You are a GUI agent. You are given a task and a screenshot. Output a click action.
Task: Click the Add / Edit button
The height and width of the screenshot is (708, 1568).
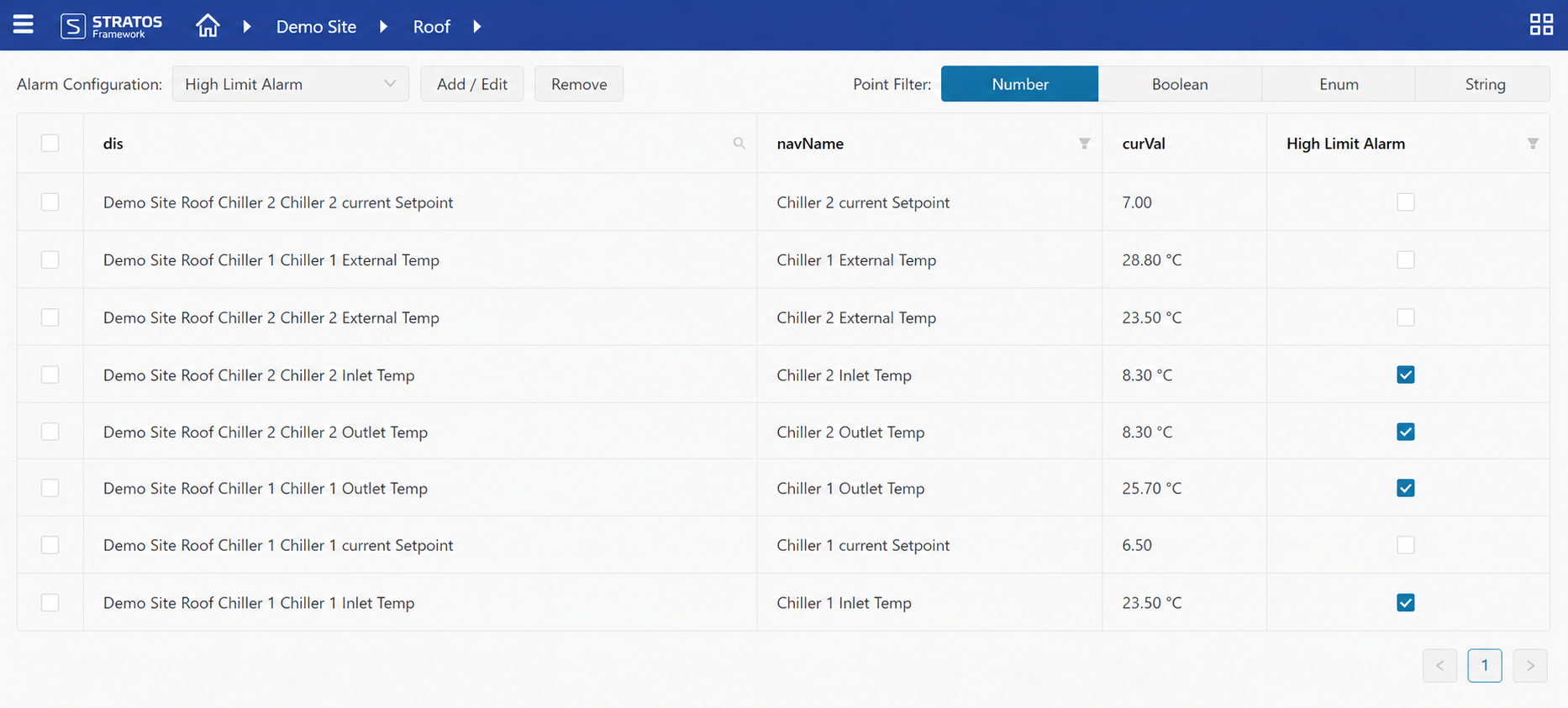[472, 84]
